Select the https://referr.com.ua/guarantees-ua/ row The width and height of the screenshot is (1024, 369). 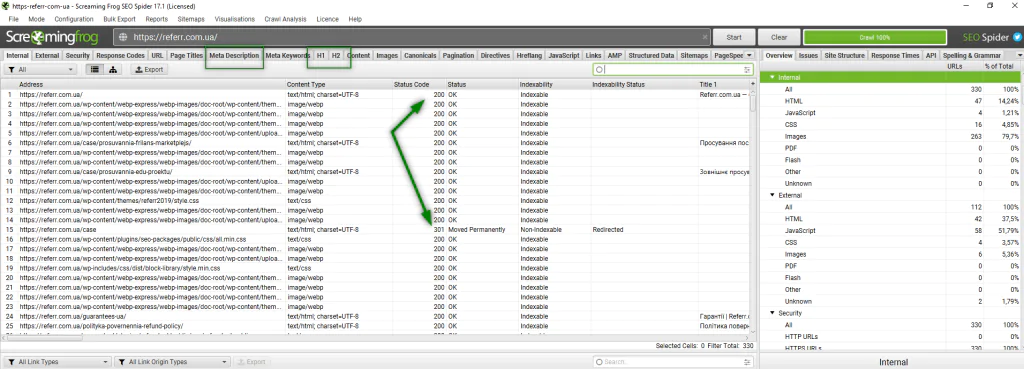376,317
